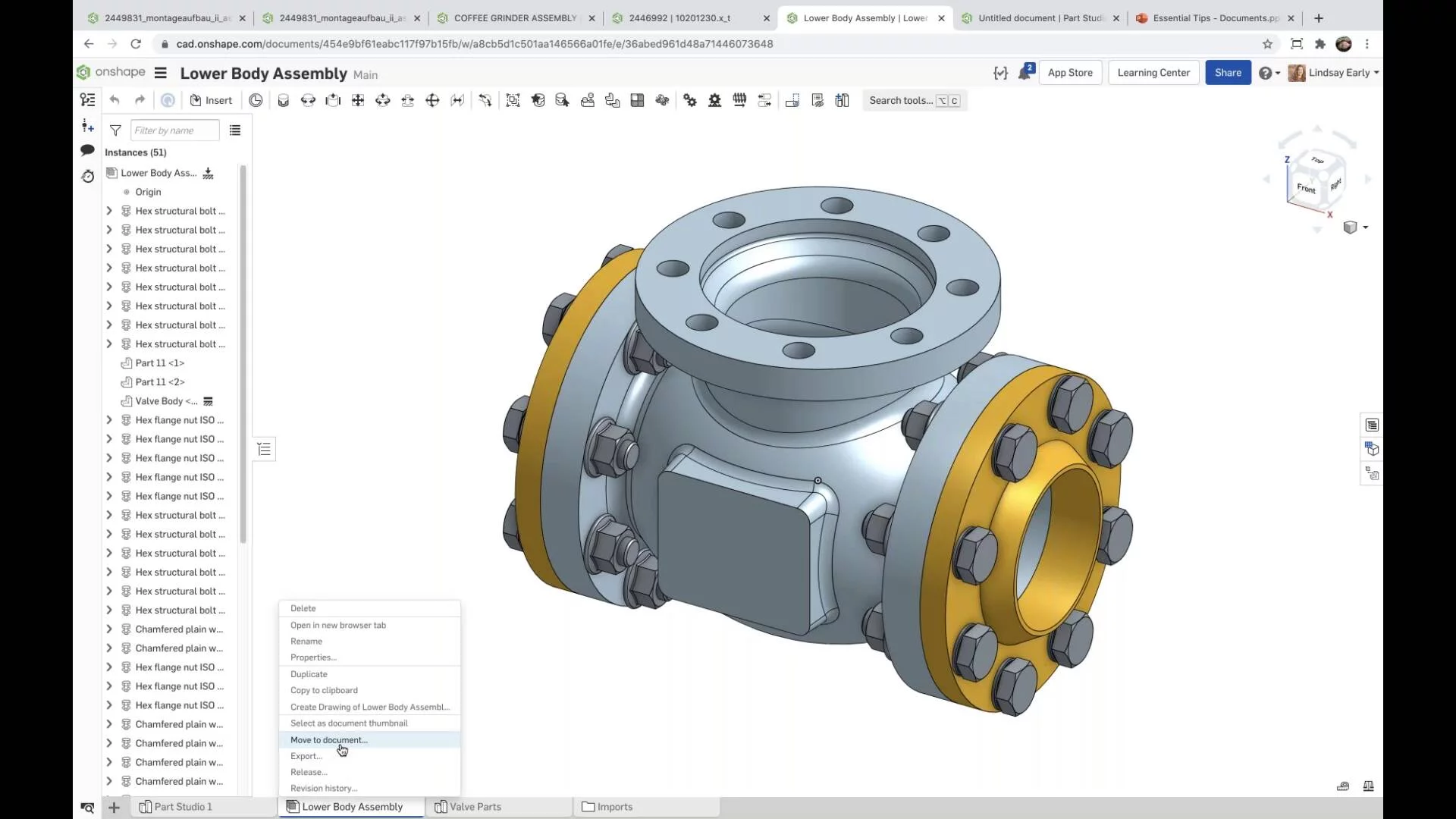Select the Revolute mate tool
1456x819 pixels.
[308, 100]
